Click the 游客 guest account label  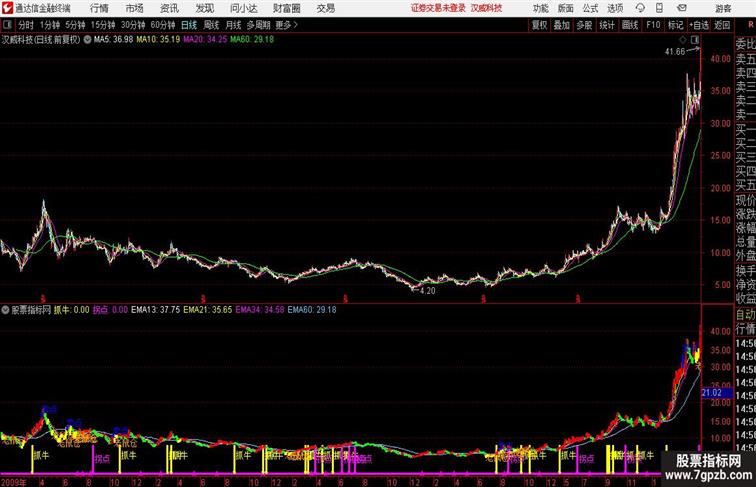[x=723, y=8]
